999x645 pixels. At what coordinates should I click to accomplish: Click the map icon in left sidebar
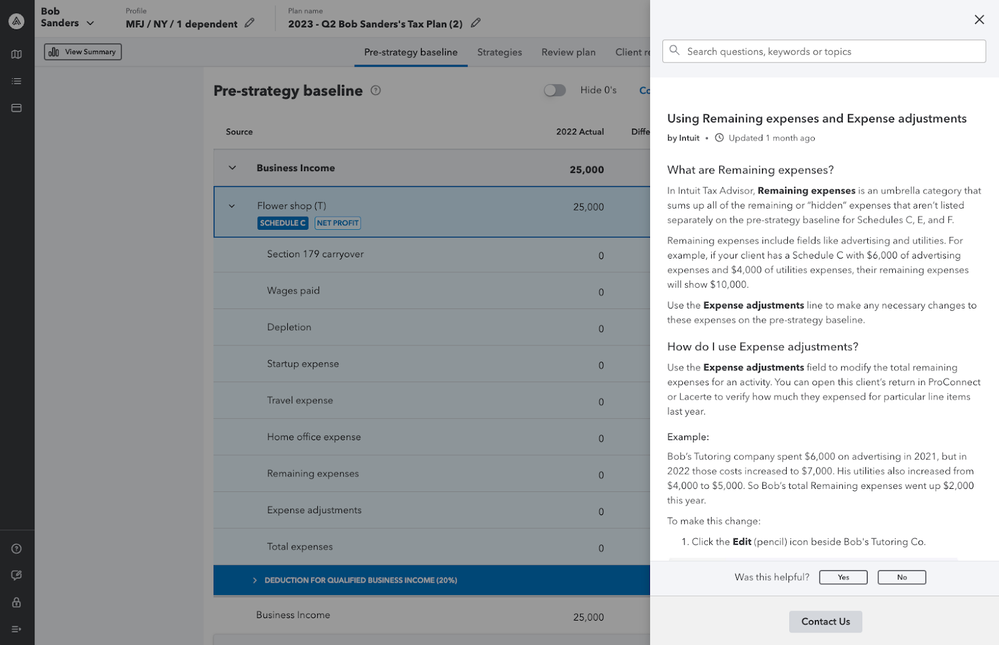(16, 54)
